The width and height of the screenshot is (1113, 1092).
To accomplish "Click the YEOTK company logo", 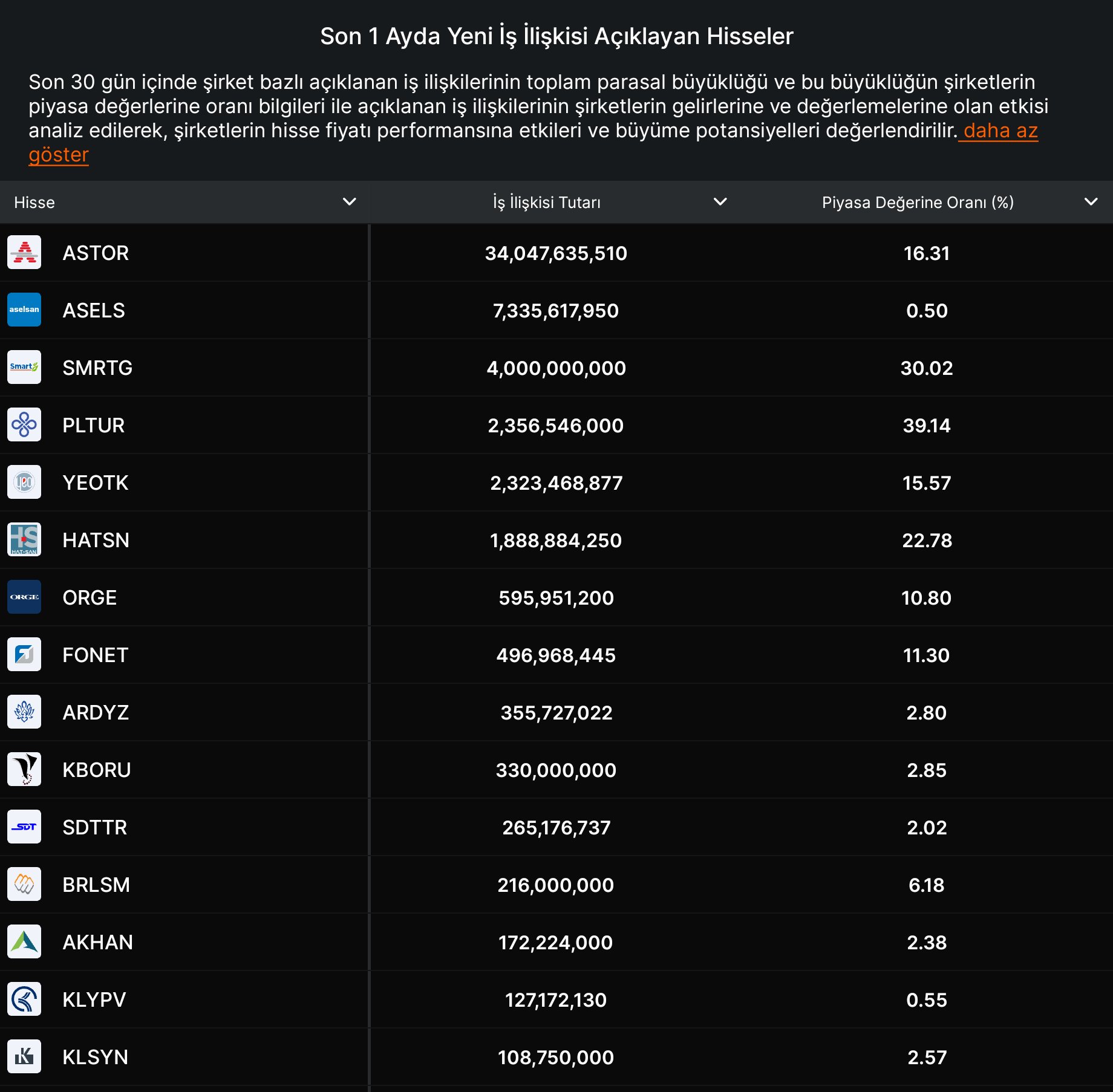I will click(x=24, y=483).
